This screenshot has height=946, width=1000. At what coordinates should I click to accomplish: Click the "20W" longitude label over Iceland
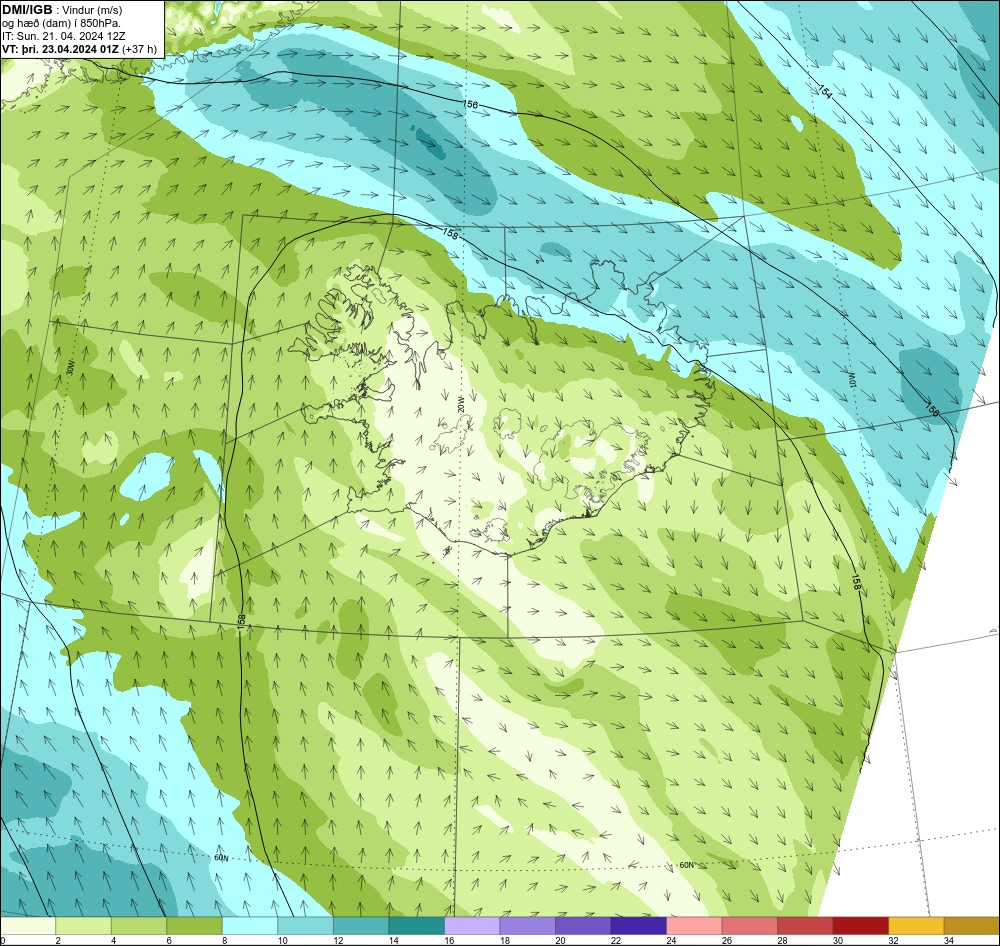click(x=460, y=403)
